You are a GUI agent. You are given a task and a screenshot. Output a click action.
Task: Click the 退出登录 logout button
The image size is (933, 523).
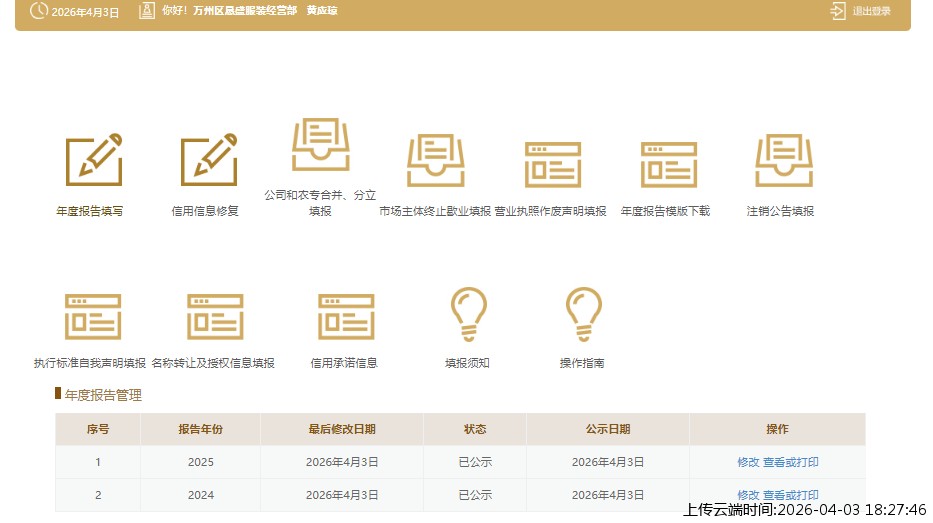click(x=860, y=11)
